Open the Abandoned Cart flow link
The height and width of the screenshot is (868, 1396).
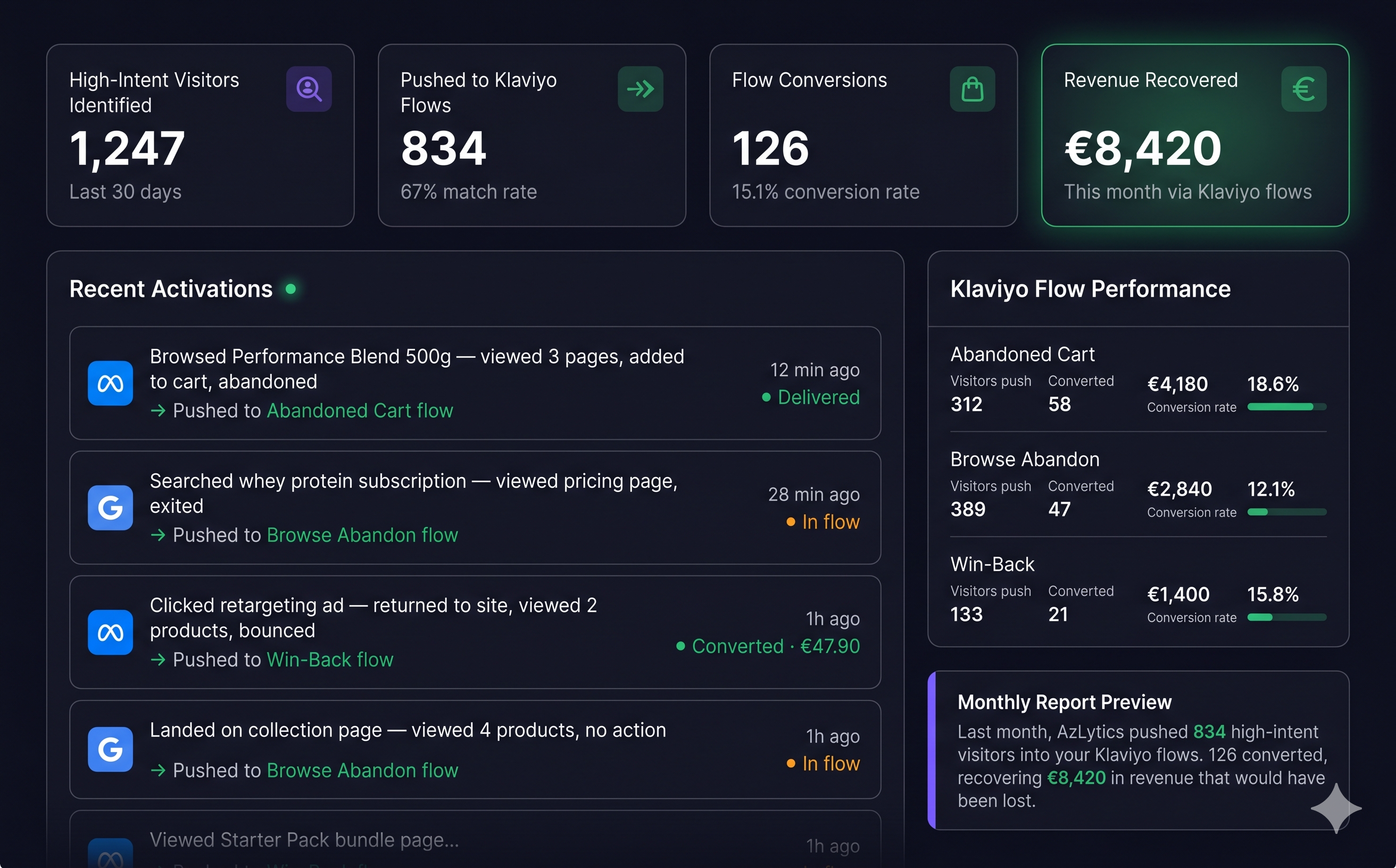(360, 411)
